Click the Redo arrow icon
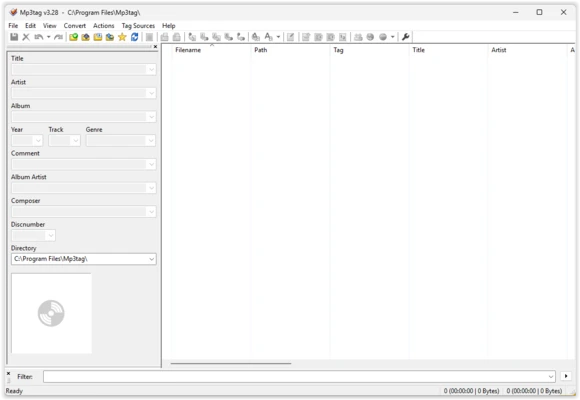 point(58,37)
